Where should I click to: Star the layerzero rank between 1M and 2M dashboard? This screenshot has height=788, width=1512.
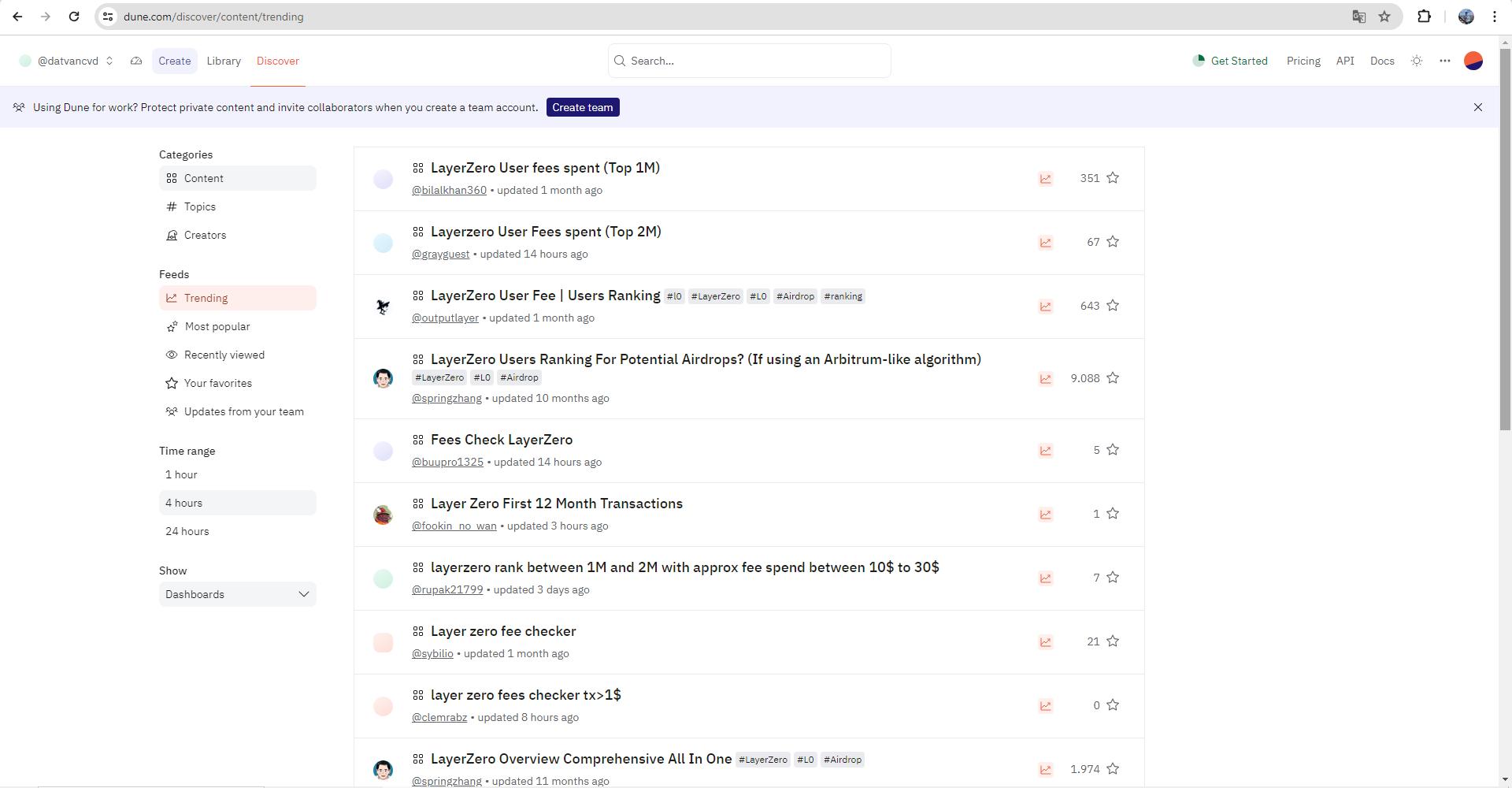(1113, 578)
